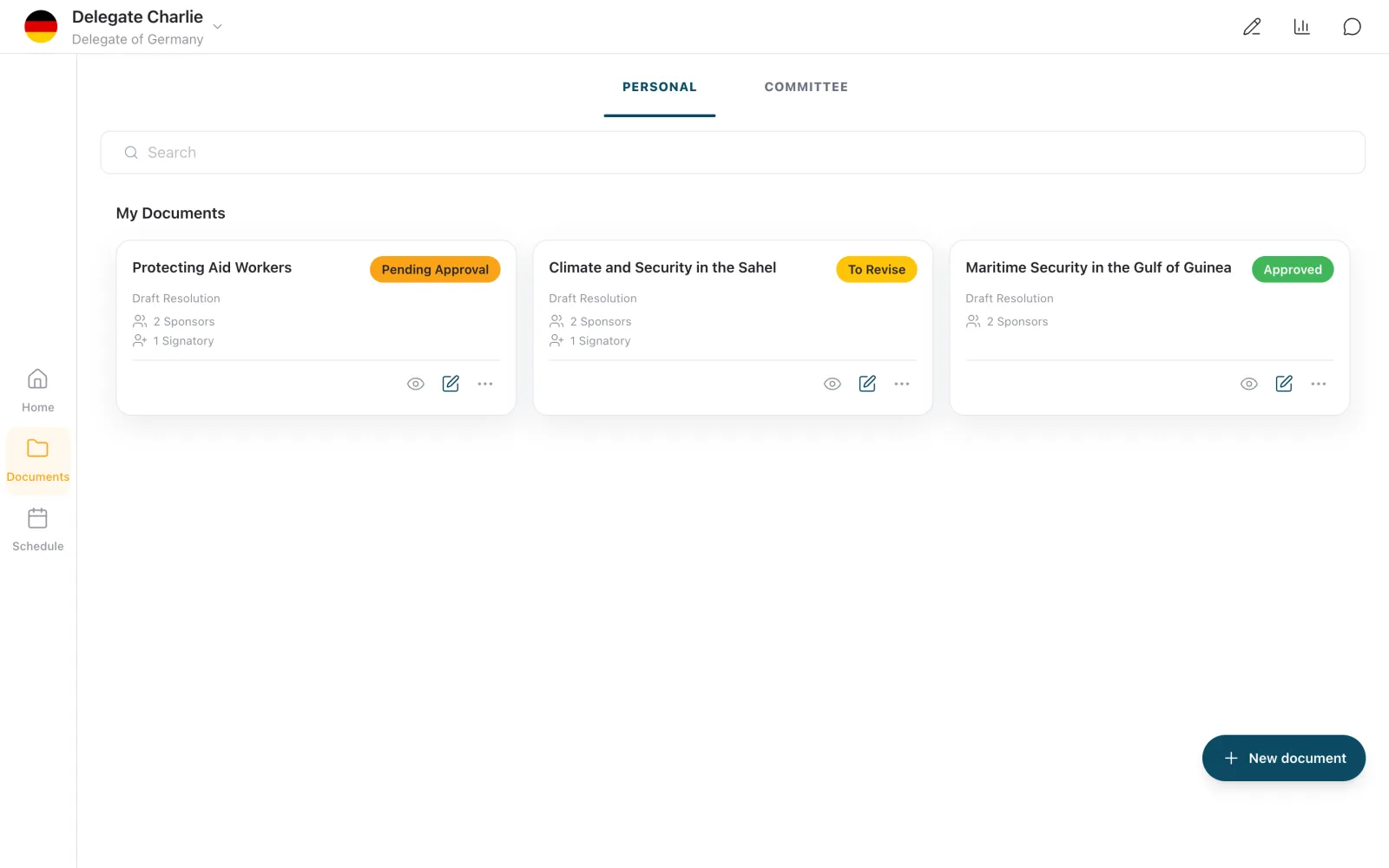View Climate and Security in the Sahel
Viewport: 1389px width, 868px height.
pyautogui.click(x=833, y=384)
